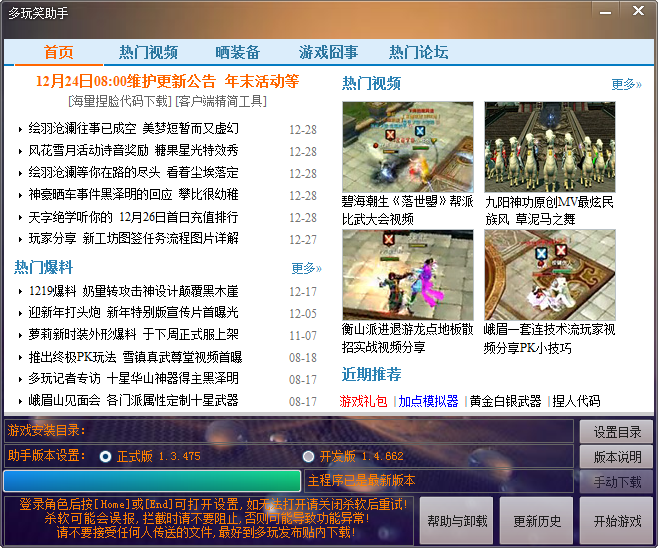Open the 游戏礼包 link
Screen dimensions: 658x548
[364, 401]
